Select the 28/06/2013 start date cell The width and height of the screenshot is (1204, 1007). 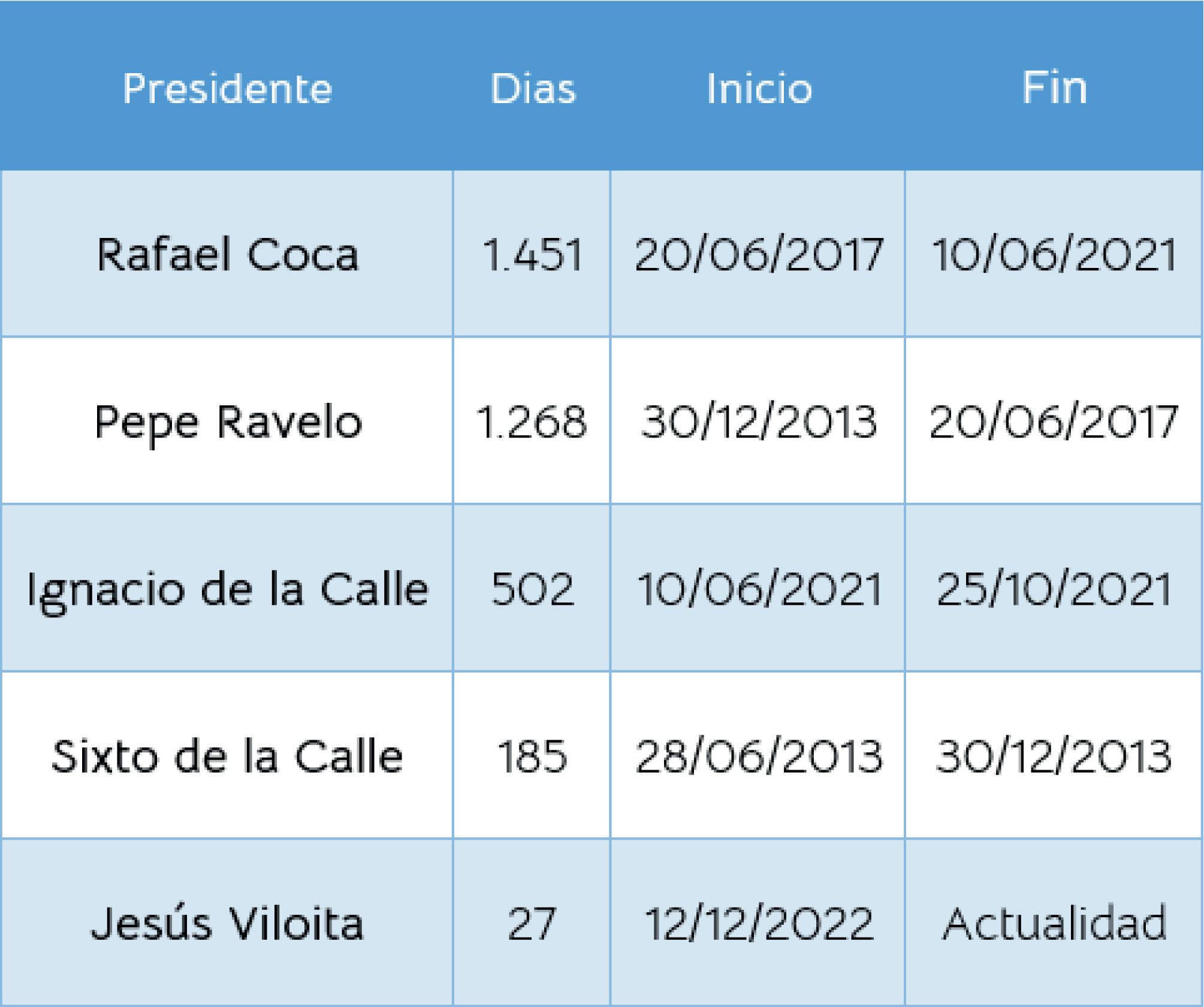pos(758,755)
